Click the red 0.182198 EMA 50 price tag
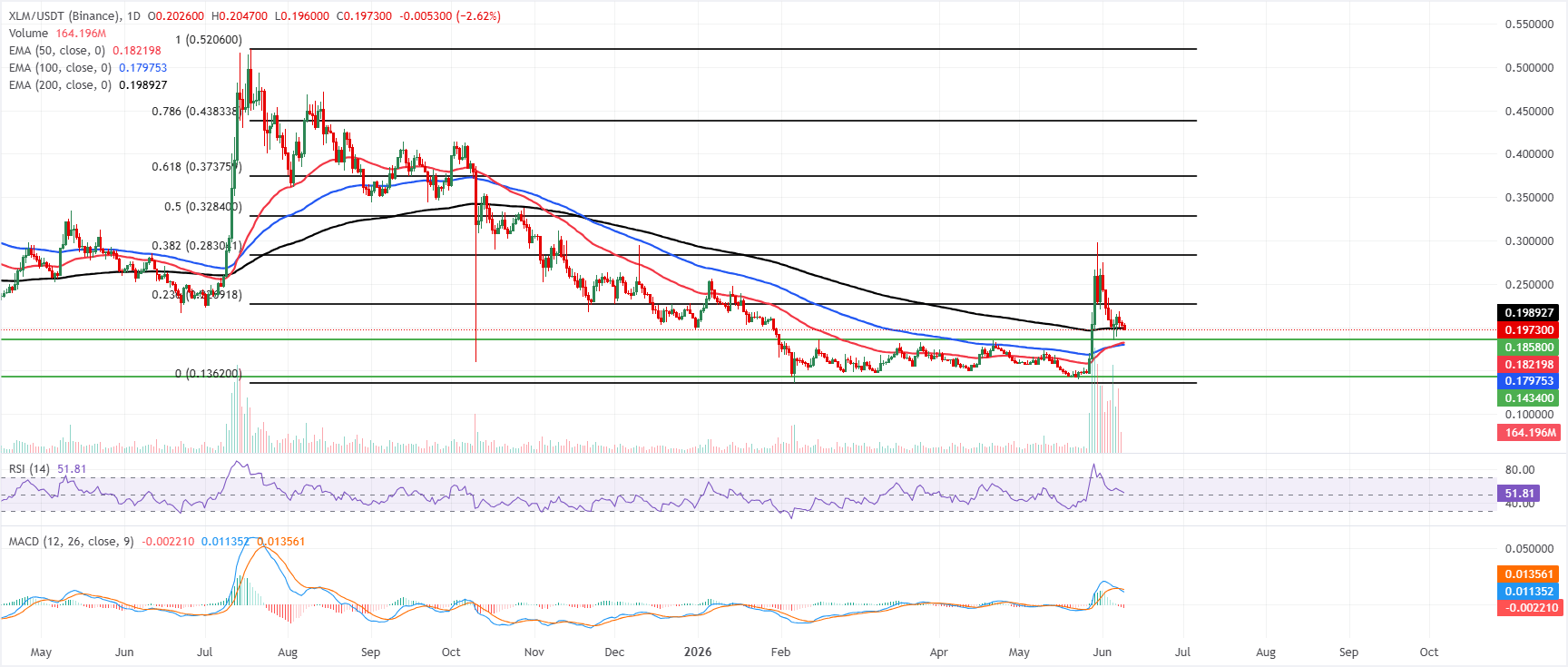This screenshot has height=667, width=1568. (1529, 365)
